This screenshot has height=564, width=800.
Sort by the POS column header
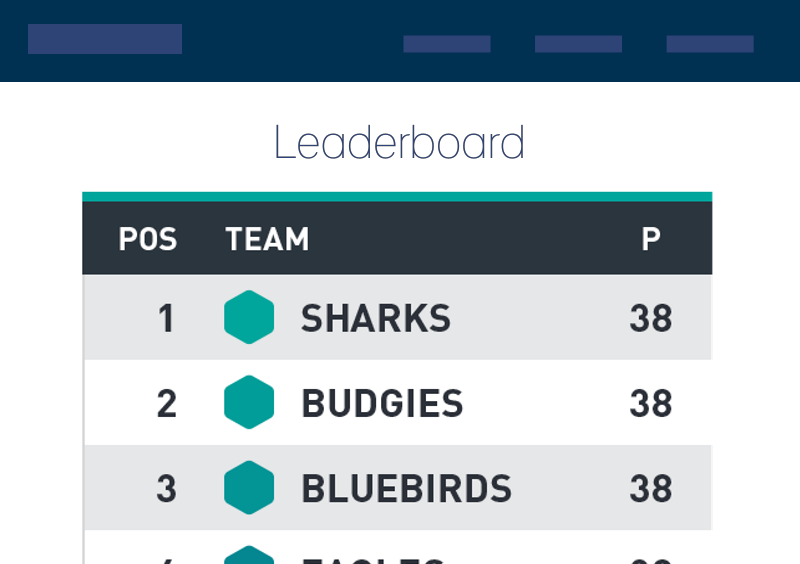tap(148, 239)
